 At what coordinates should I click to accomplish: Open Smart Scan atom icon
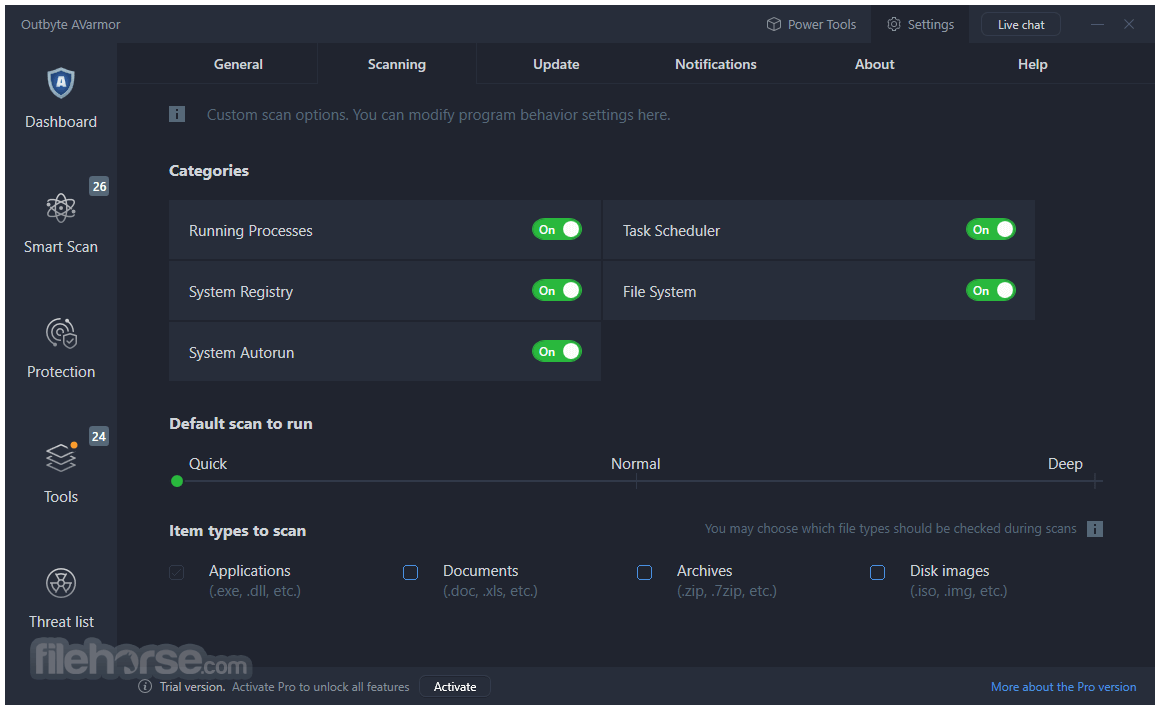[x=61, y=208]
